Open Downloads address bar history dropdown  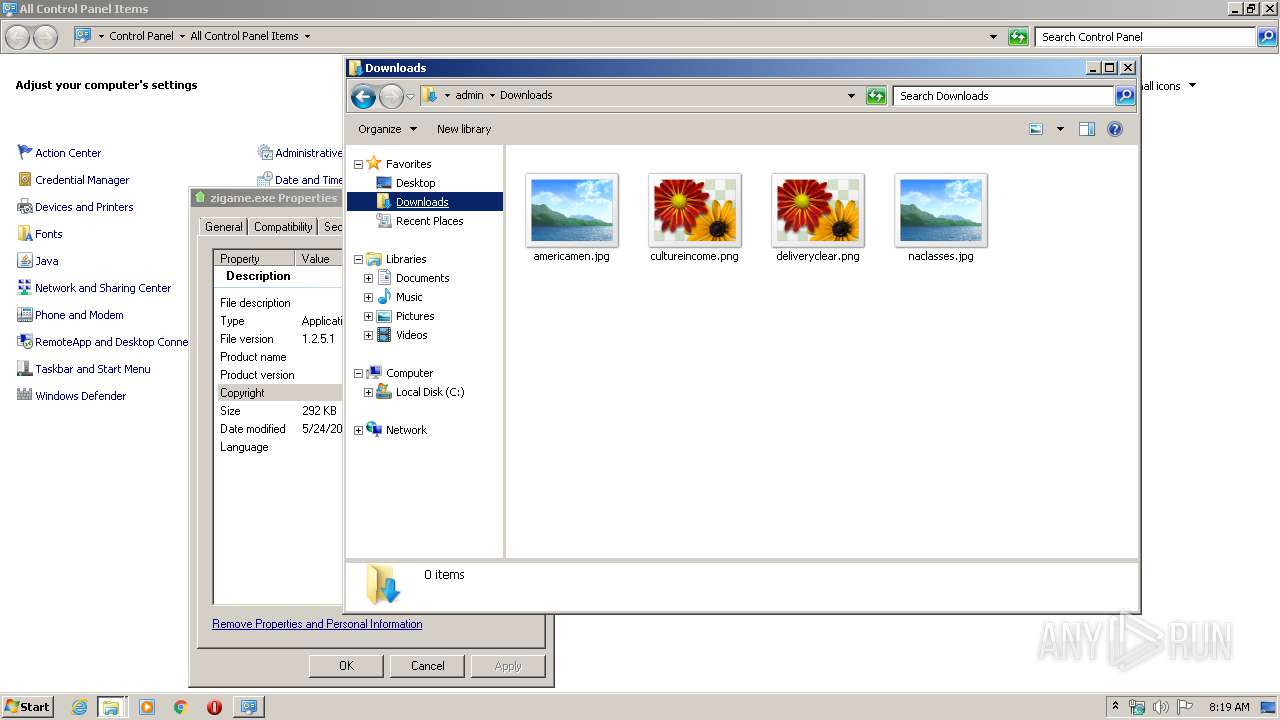(851, 96)
